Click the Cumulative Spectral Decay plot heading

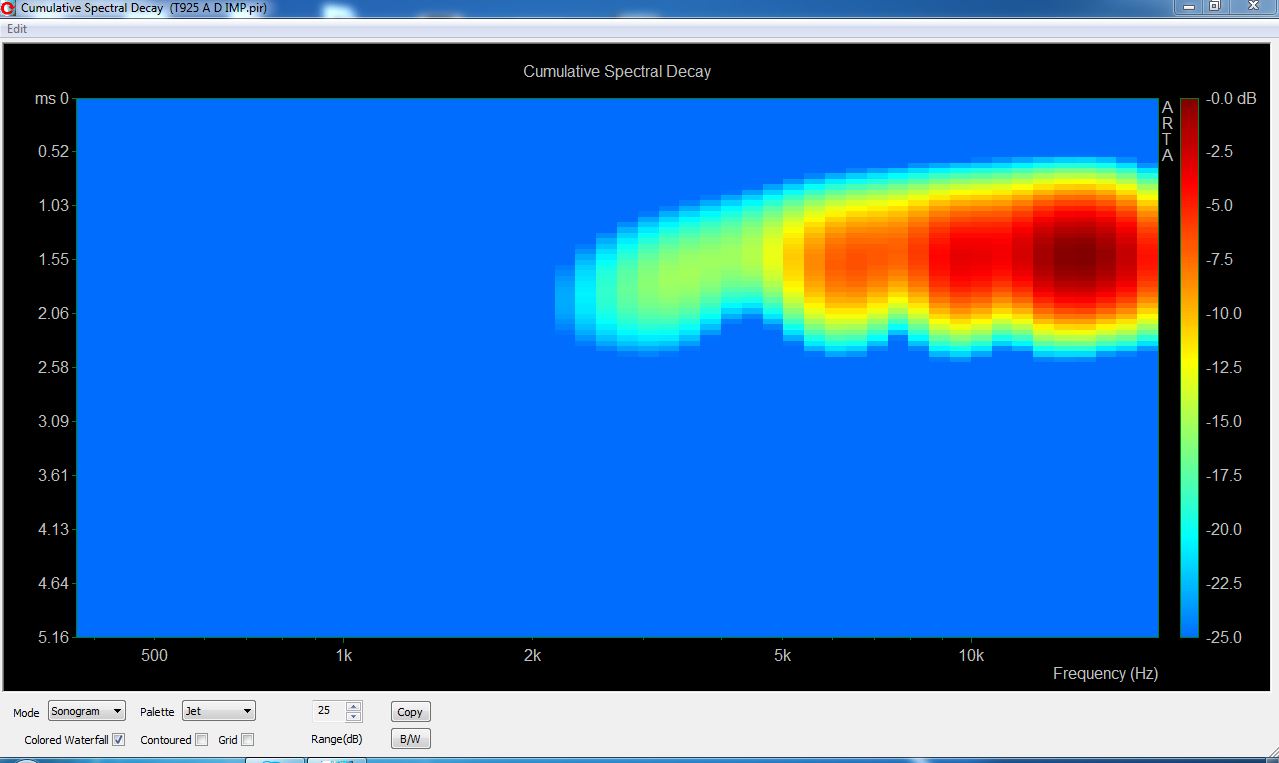617,72
